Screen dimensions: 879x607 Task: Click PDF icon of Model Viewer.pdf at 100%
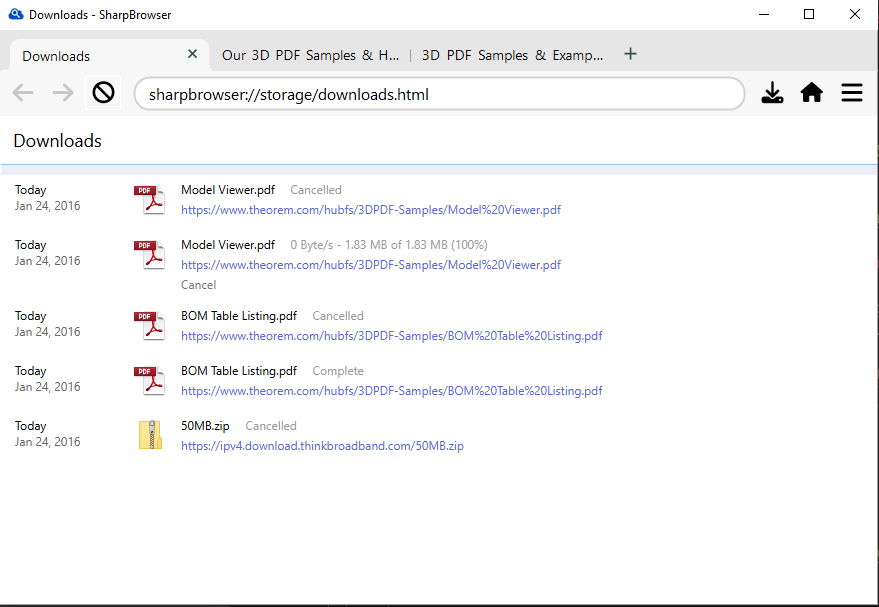pyautogui.click(x=149, y=254)
